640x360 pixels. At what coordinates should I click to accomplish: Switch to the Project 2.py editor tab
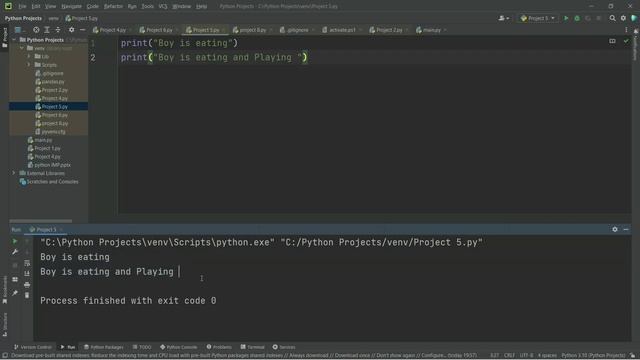click(388, 30)
